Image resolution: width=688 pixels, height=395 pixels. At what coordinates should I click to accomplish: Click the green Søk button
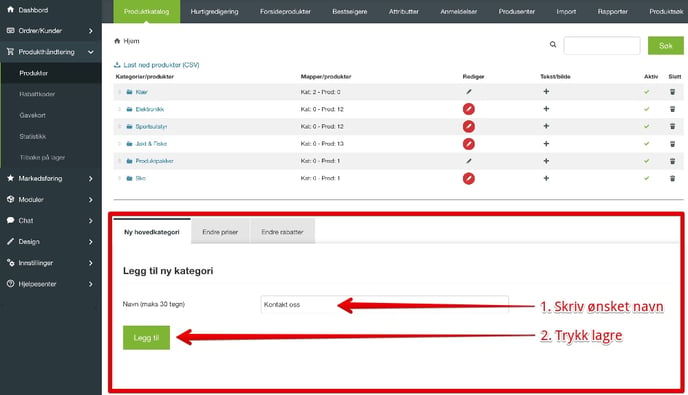[666, 45]
